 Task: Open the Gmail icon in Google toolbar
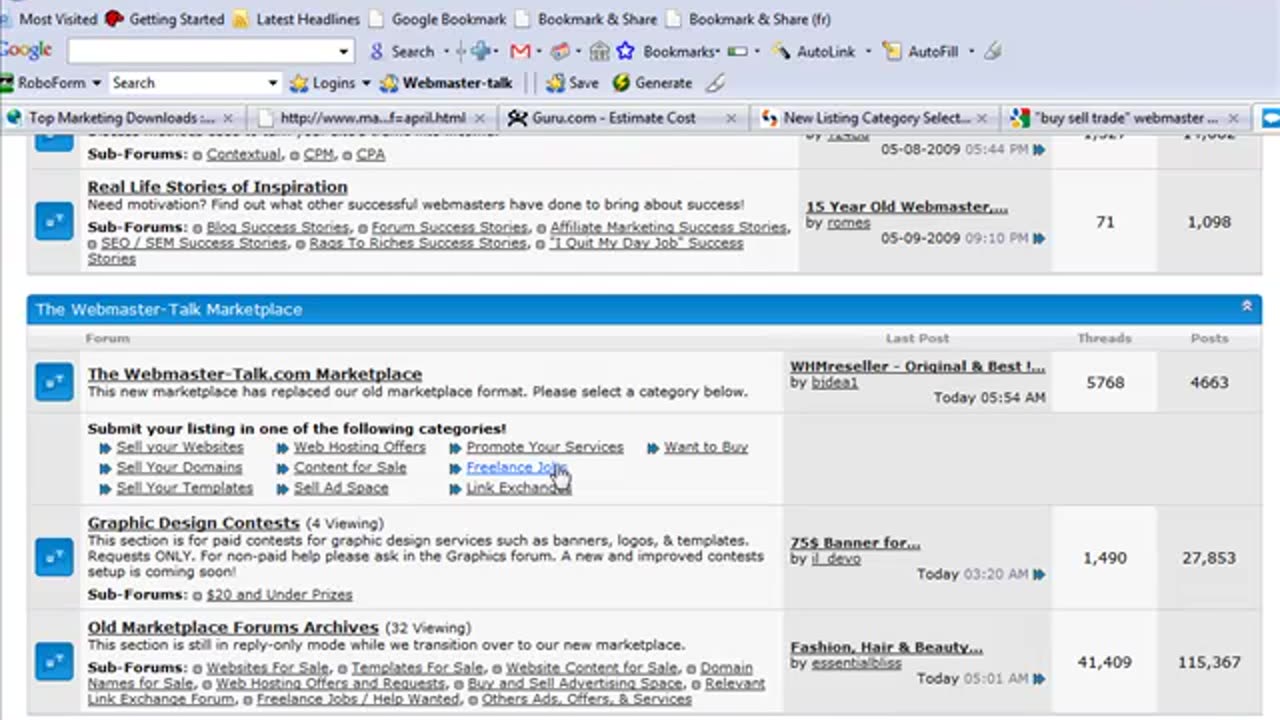point(519,51)
